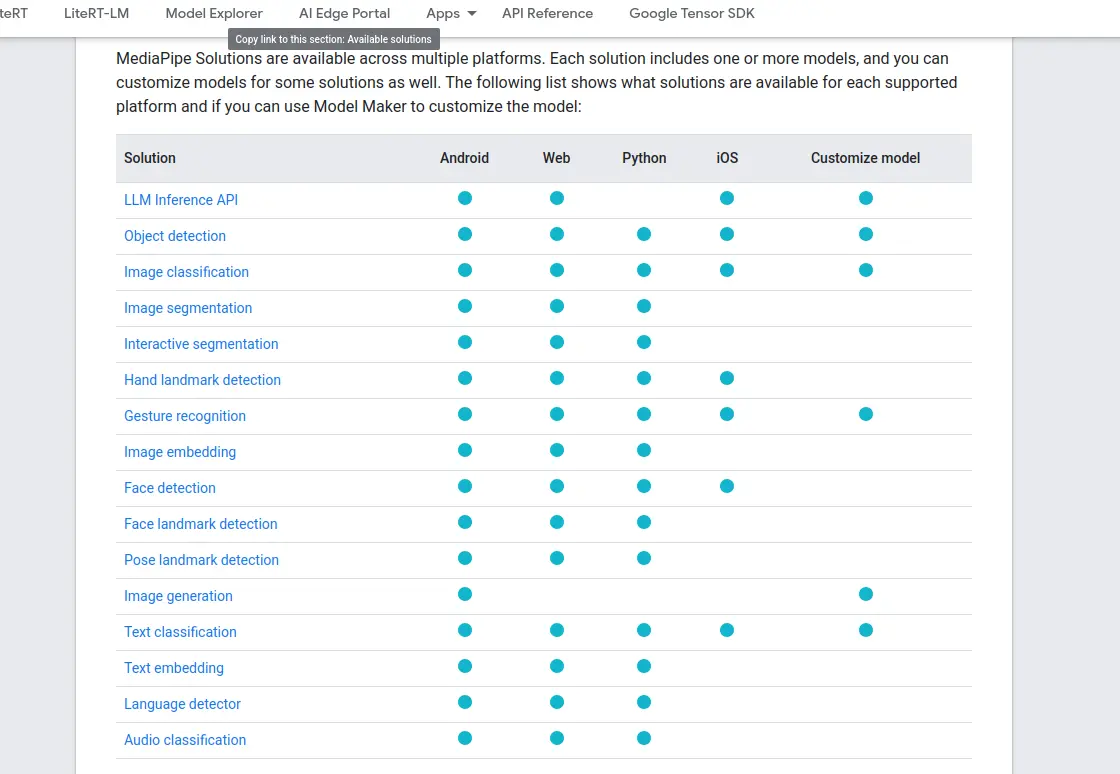
Task: Click the Android dot for Image classification
Action: tap(465, 270)
